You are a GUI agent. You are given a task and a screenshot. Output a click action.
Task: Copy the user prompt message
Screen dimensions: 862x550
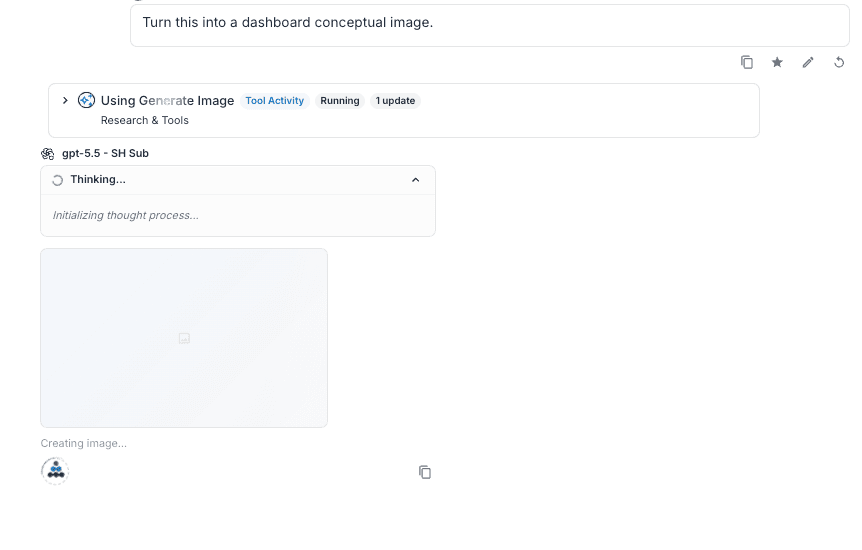point(747,62)
